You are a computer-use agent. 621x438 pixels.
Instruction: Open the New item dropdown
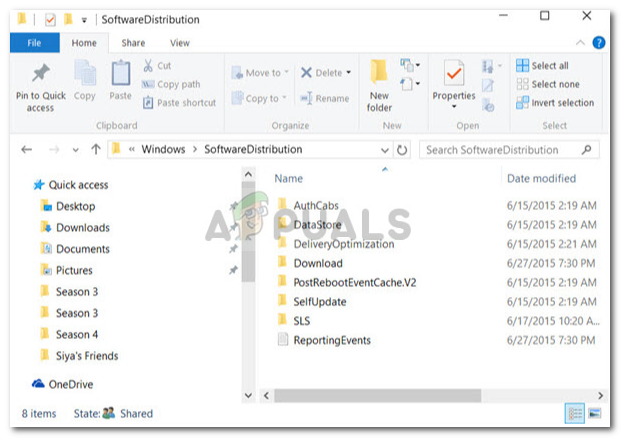click(x=410, y=65)
